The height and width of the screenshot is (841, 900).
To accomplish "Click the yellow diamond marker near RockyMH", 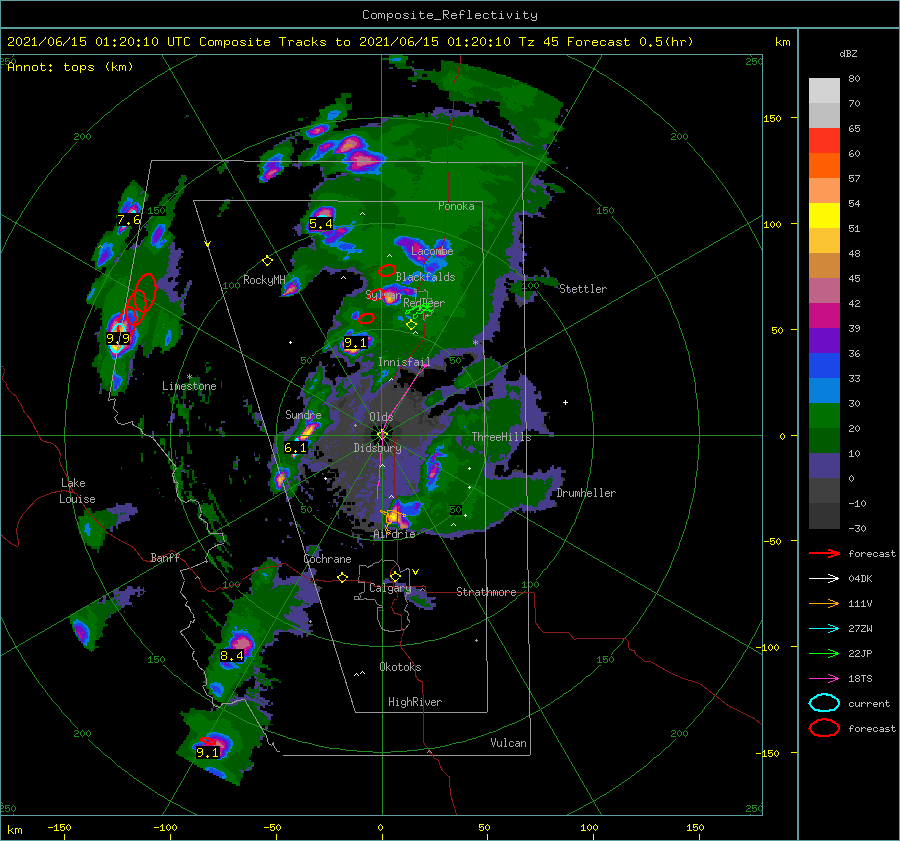I will tap(267, 261).
